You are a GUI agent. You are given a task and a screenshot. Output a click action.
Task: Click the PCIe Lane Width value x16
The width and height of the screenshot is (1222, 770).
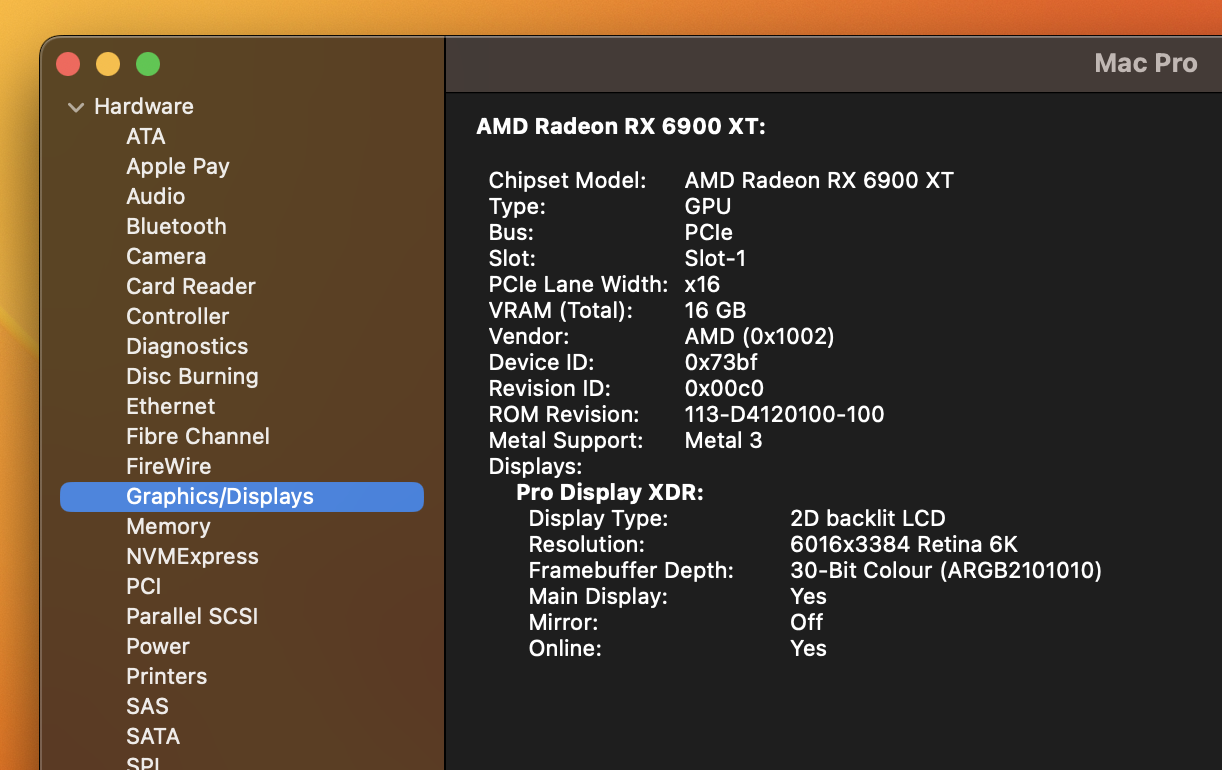pos(703,284)
